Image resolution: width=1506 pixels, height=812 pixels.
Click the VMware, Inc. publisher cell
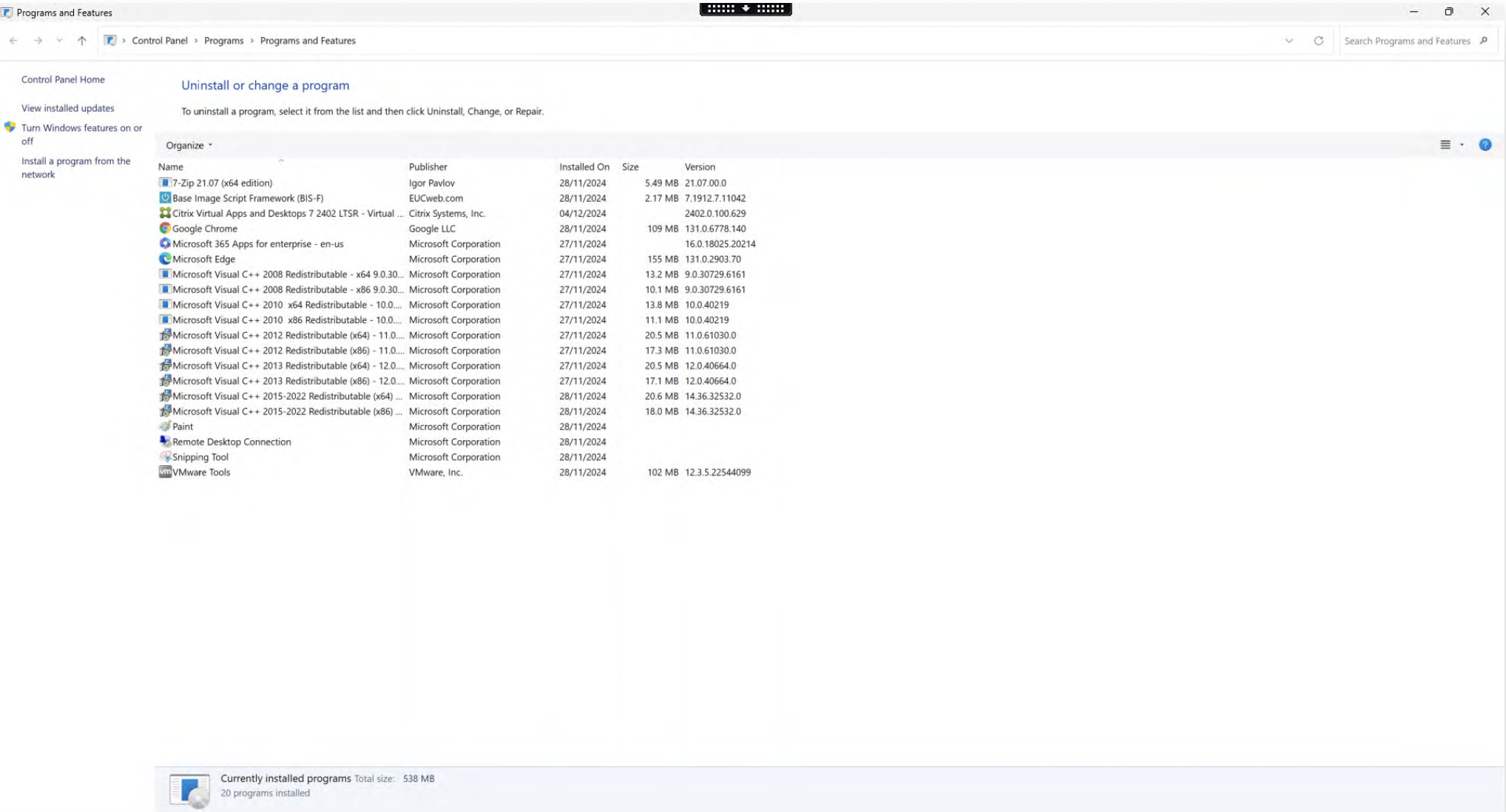coord(436,472)
